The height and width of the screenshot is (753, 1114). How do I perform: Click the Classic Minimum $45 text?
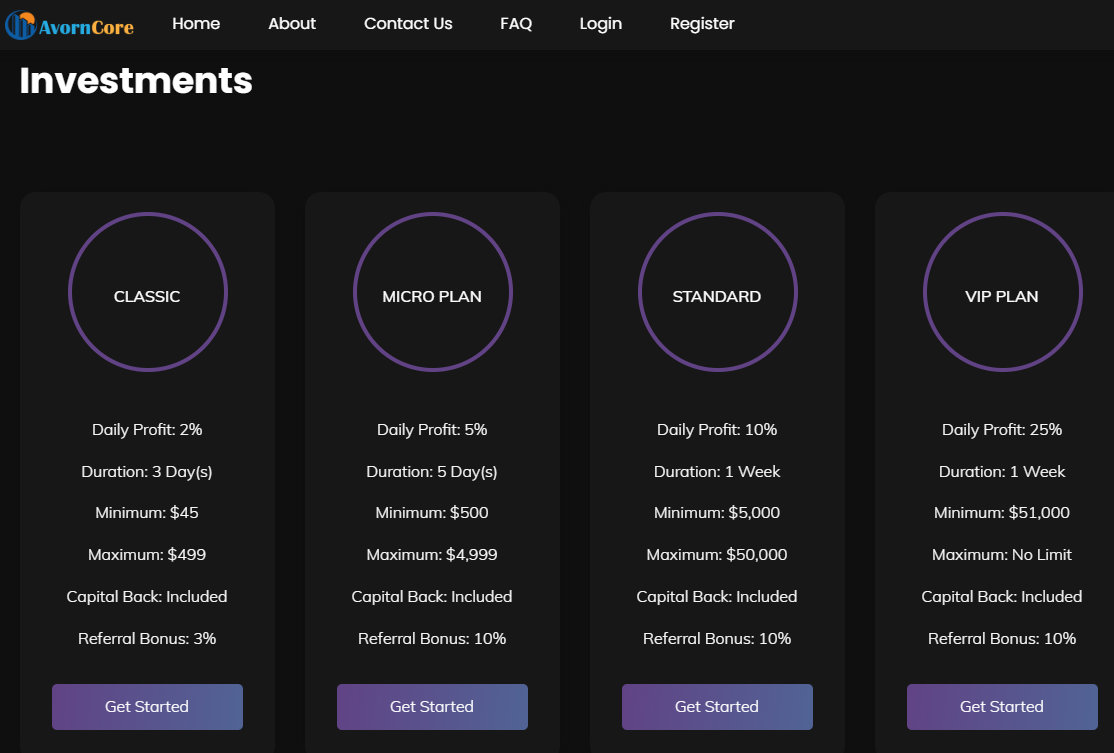click(147, 513)
